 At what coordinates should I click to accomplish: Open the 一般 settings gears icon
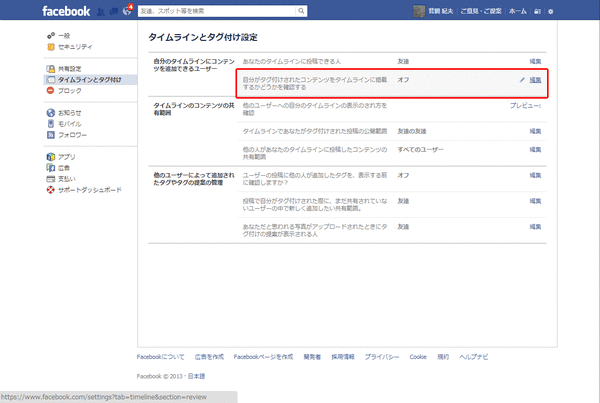coord(51,36)
